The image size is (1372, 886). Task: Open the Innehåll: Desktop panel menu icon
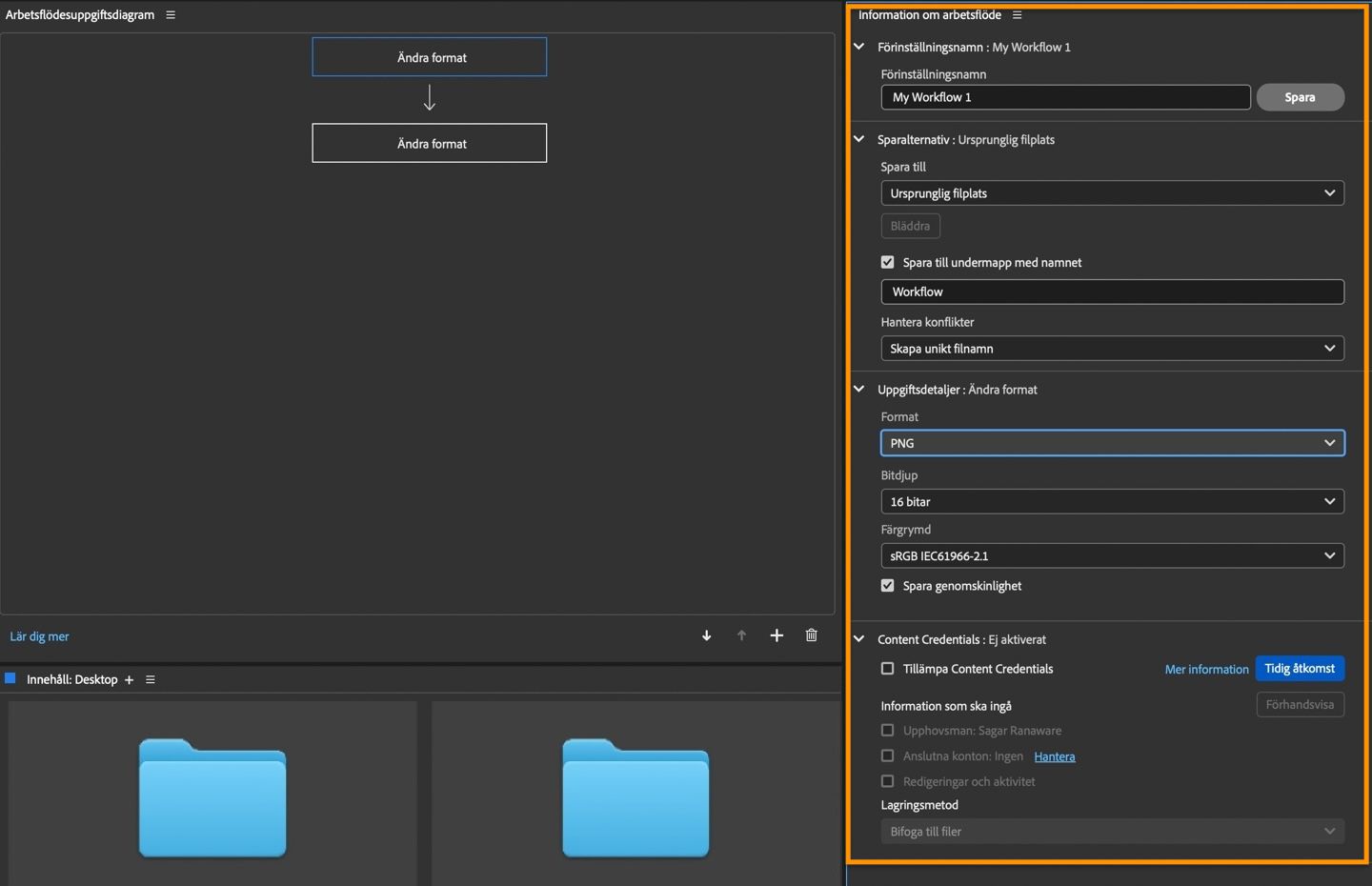coord(150,680)
